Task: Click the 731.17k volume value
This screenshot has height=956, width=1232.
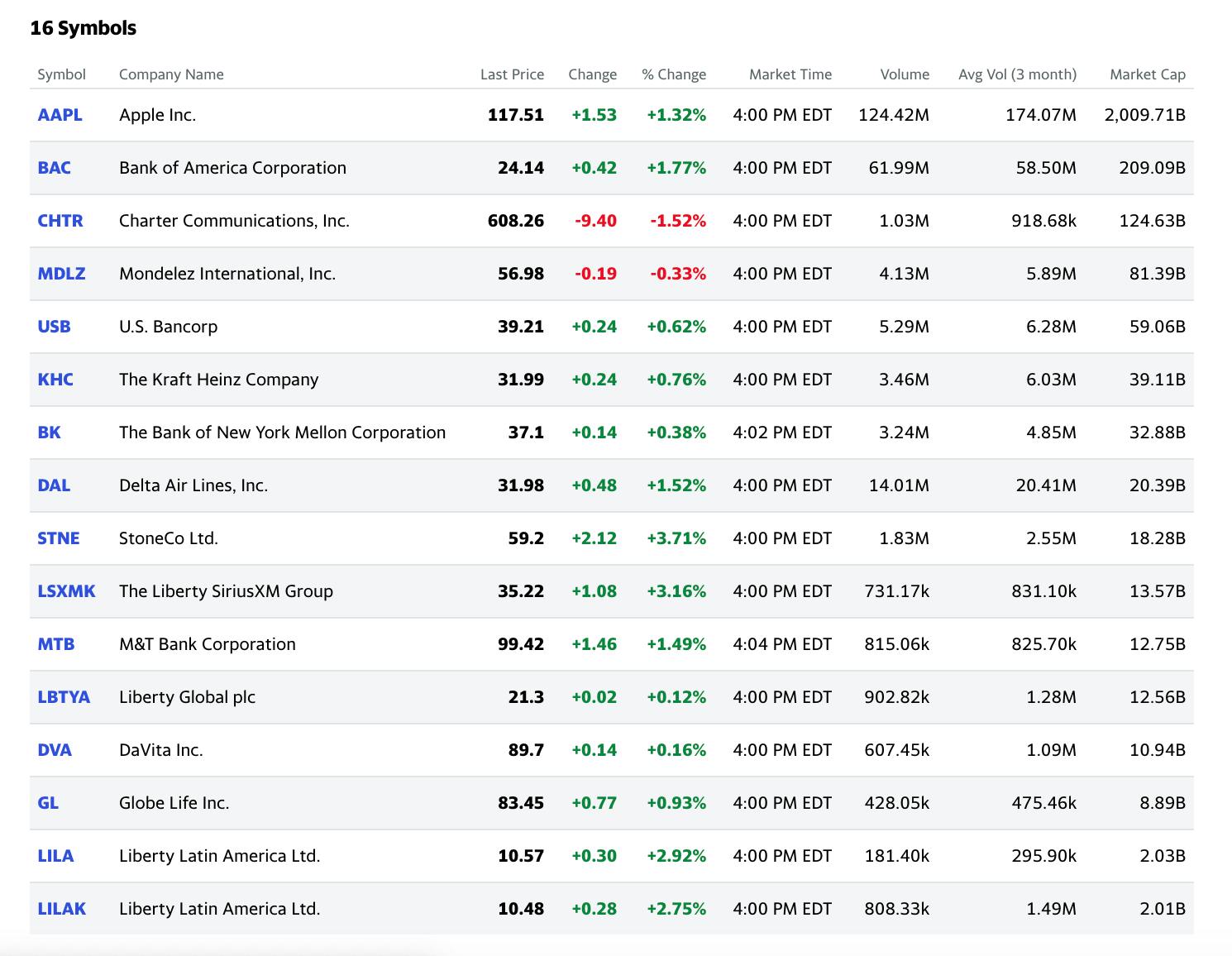Action: [897, 591]
